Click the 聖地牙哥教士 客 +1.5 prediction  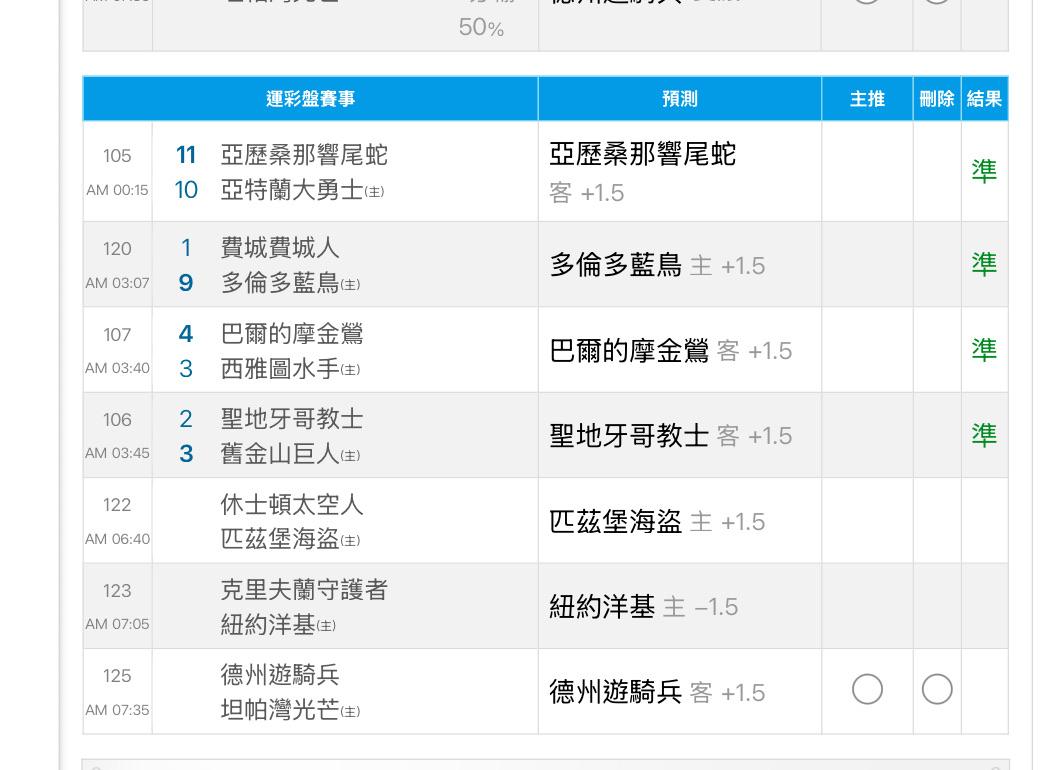click(x=670, y=436)
